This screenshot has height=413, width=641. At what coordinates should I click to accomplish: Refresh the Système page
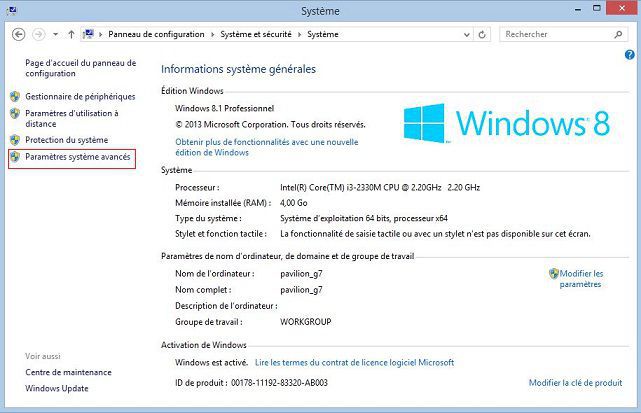click(x=482, y=35)
